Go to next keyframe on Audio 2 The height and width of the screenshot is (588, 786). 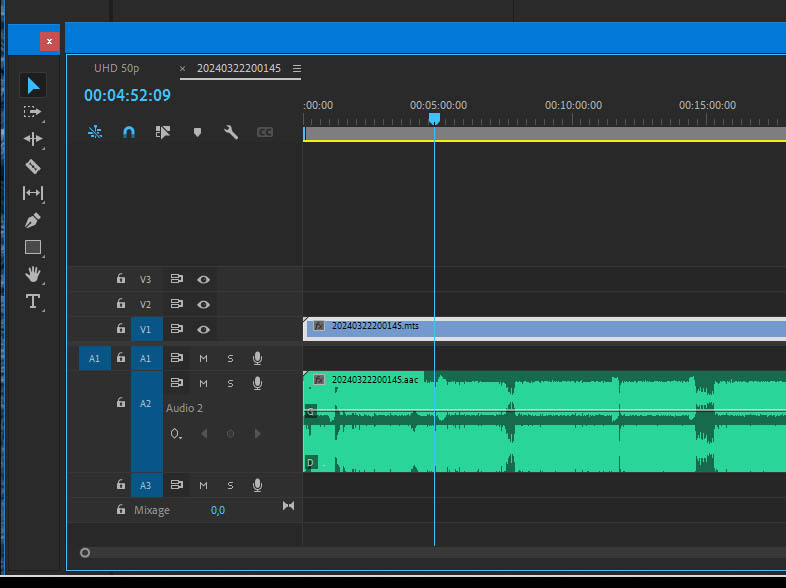257,434
